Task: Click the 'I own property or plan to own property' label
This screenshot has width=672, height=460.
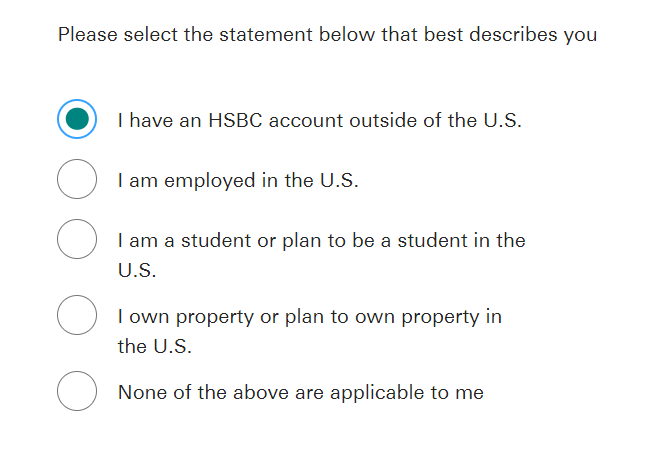Action: click(x=309, y=331)
